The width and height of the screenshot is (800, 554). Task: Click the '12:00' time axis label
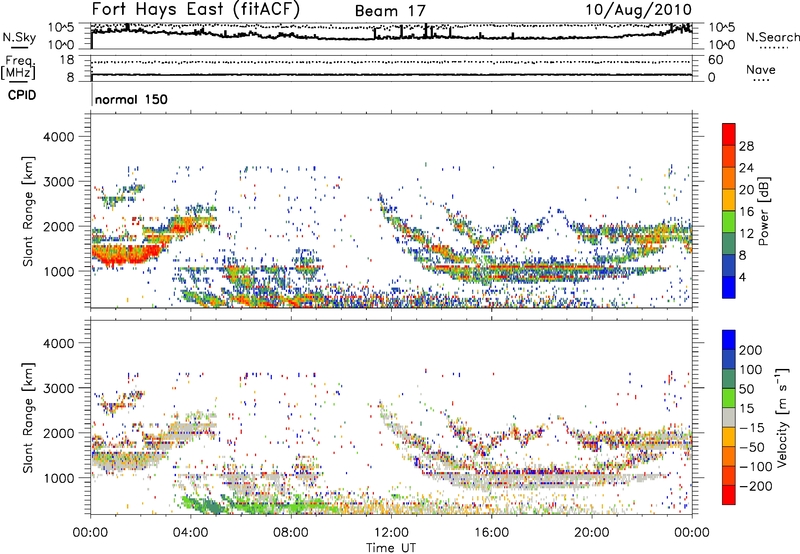(391, 533)
